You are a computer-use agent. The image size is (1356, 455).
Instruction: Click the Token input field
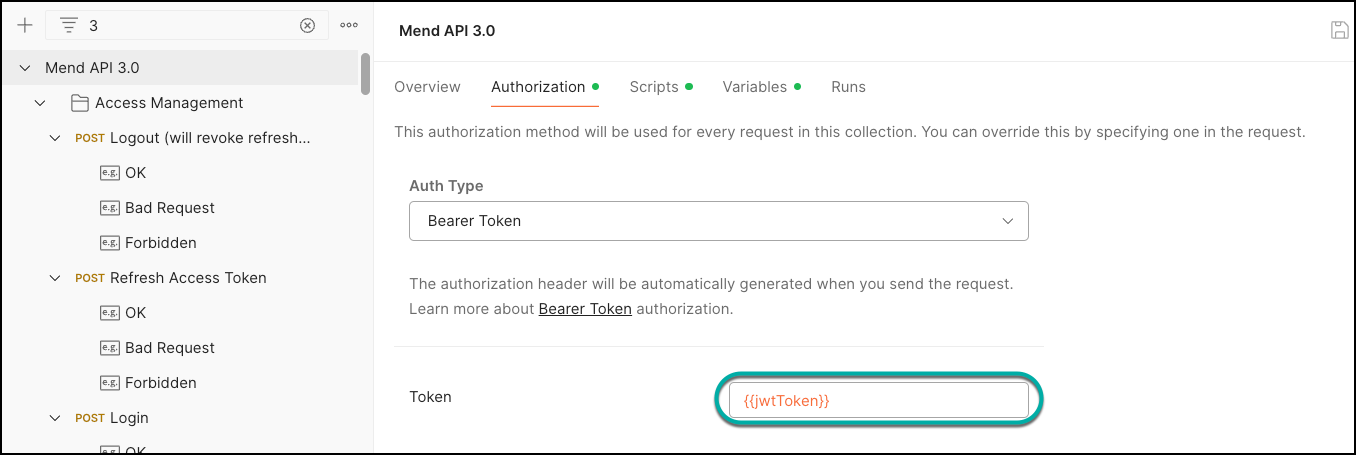pos(878,400)
